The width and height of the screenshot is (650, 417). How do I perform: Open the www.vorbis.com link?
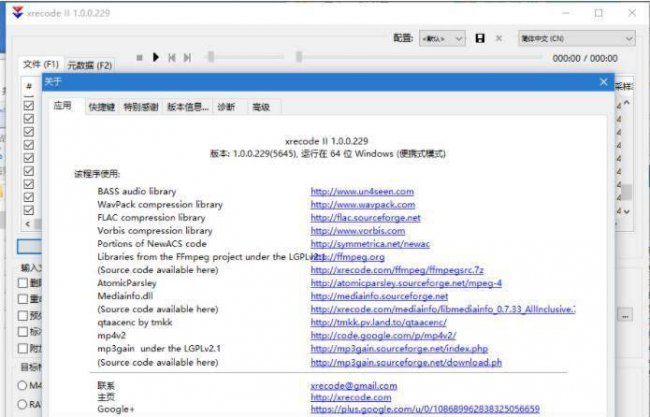(x=358, y=231)
